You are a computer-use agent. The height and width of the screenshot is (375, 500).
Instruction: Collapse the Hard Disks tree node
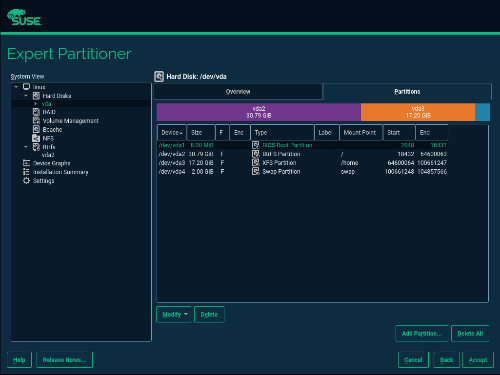tap(26, 96)
